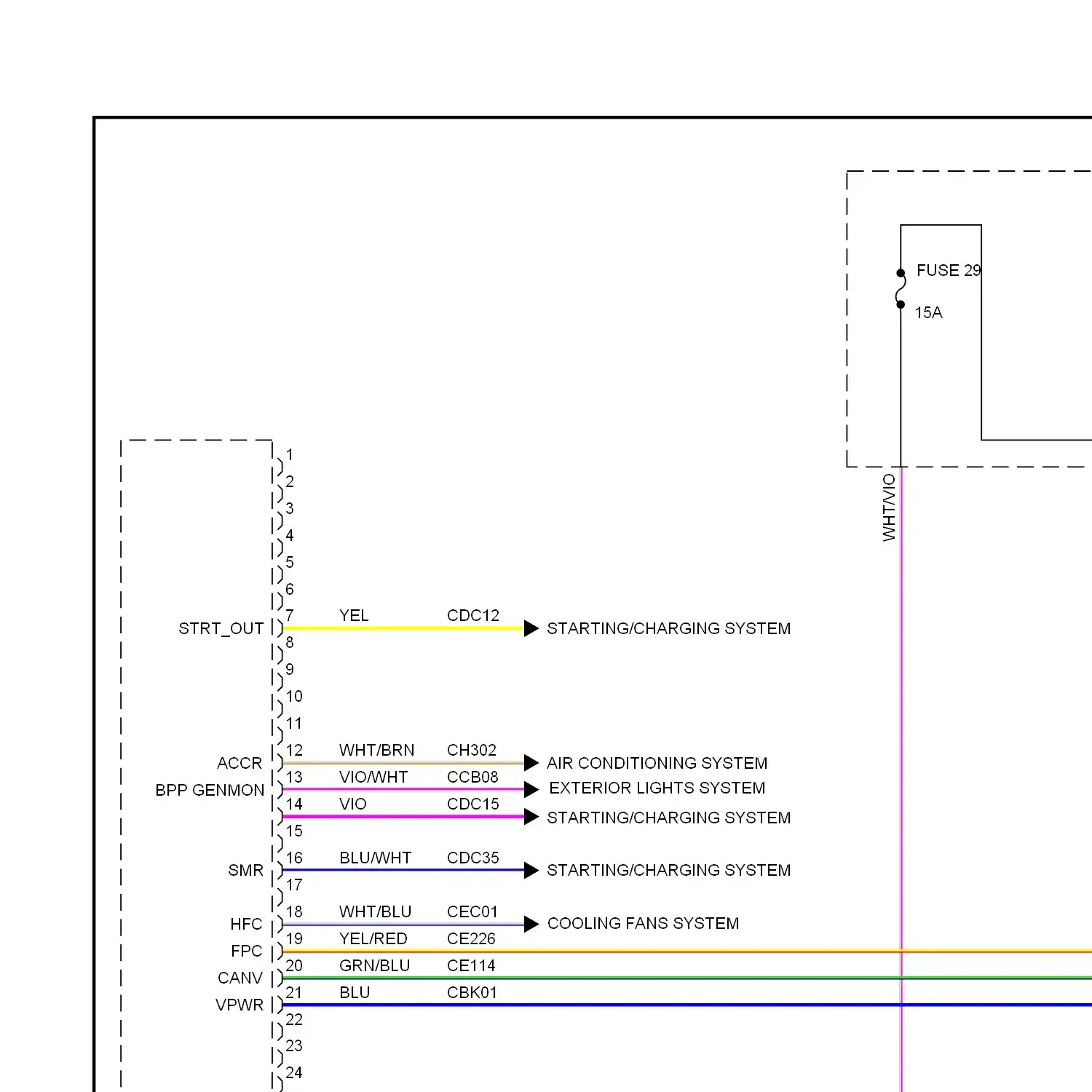The image size is (1092, 1092).
Task: Click arrowhead pointing to EXTERIOR LIGHTS SYSTEM
Action: (x=531, y=789)
